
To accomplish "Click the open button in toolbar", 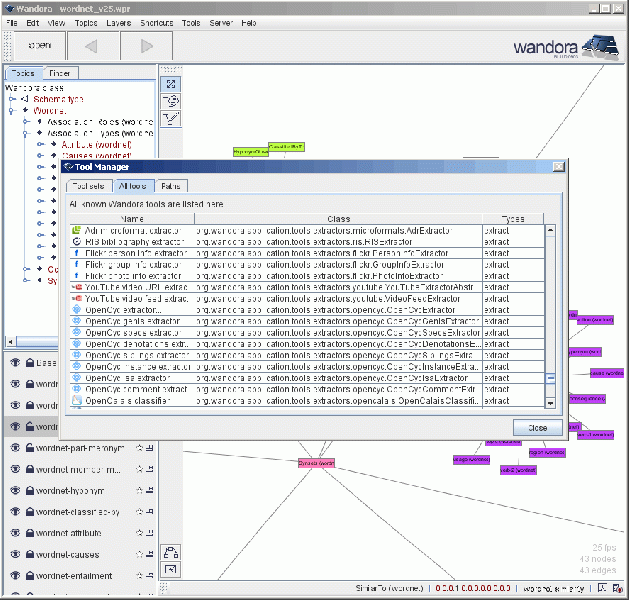I will (x=39, y=45).
